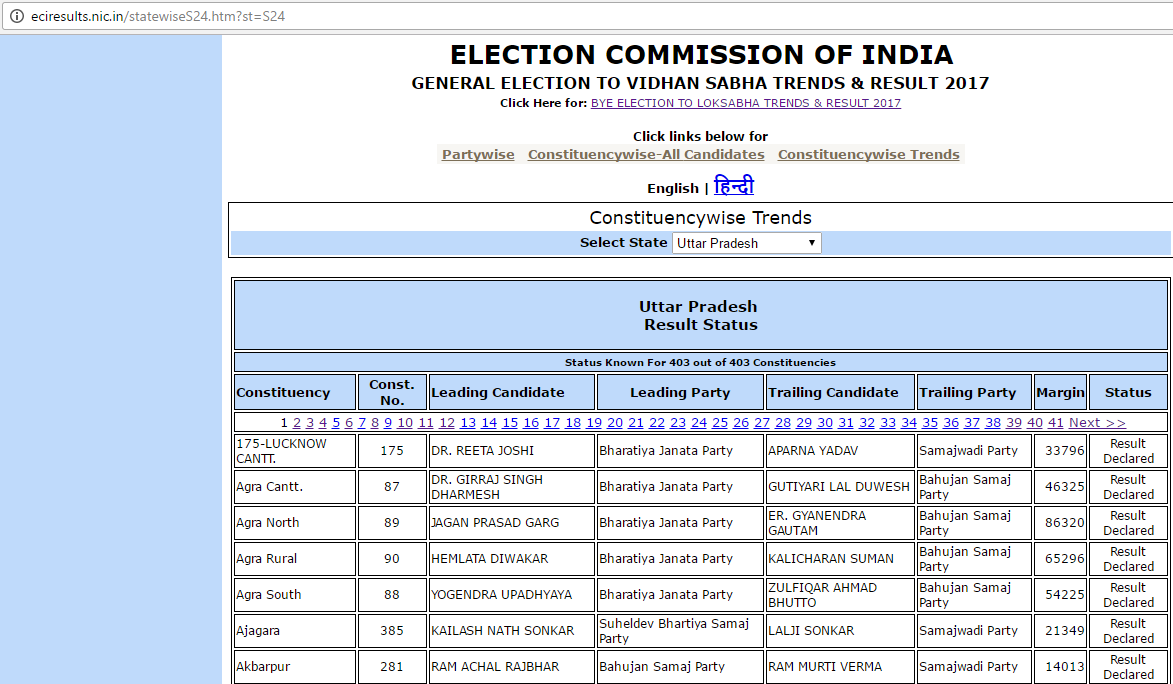Open Constituencywise-All Candidates results

click(x=646, y=154)
